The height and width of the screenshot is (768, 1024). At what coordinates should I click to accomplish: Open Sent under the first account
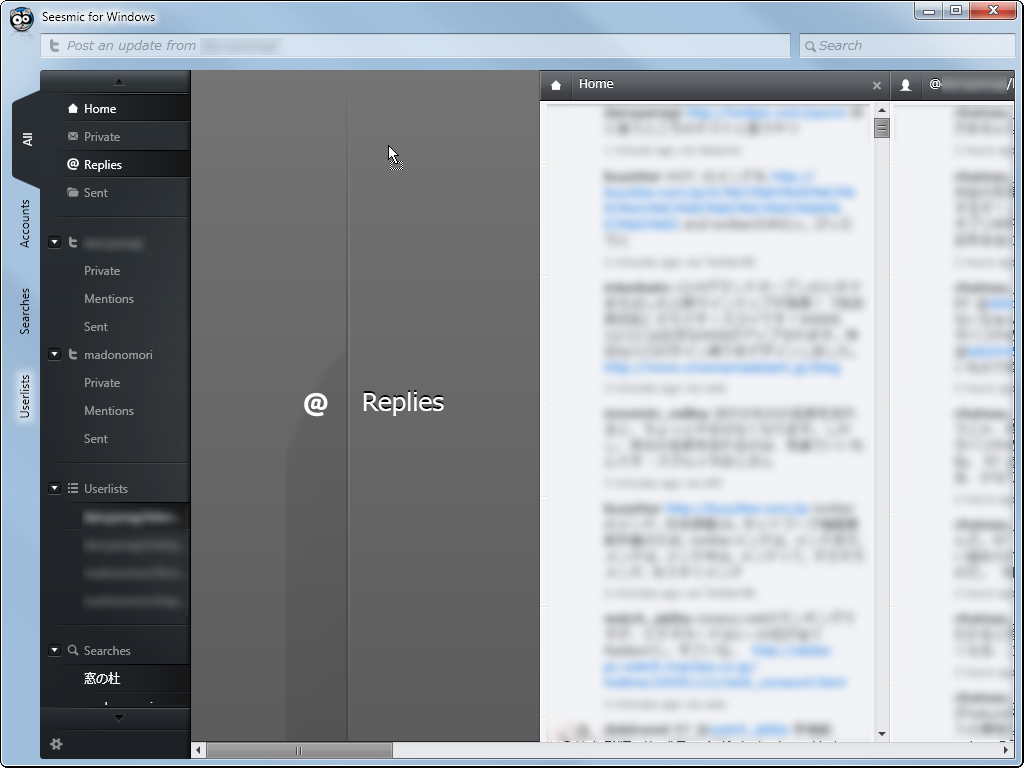point(96,327)
